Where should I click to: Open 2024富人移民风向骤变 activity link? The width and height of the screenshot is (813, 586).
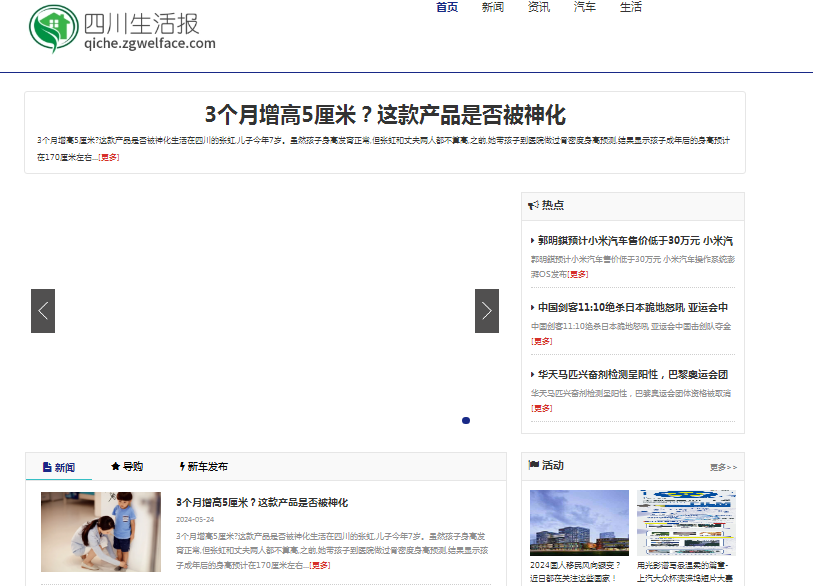(576, 571)
